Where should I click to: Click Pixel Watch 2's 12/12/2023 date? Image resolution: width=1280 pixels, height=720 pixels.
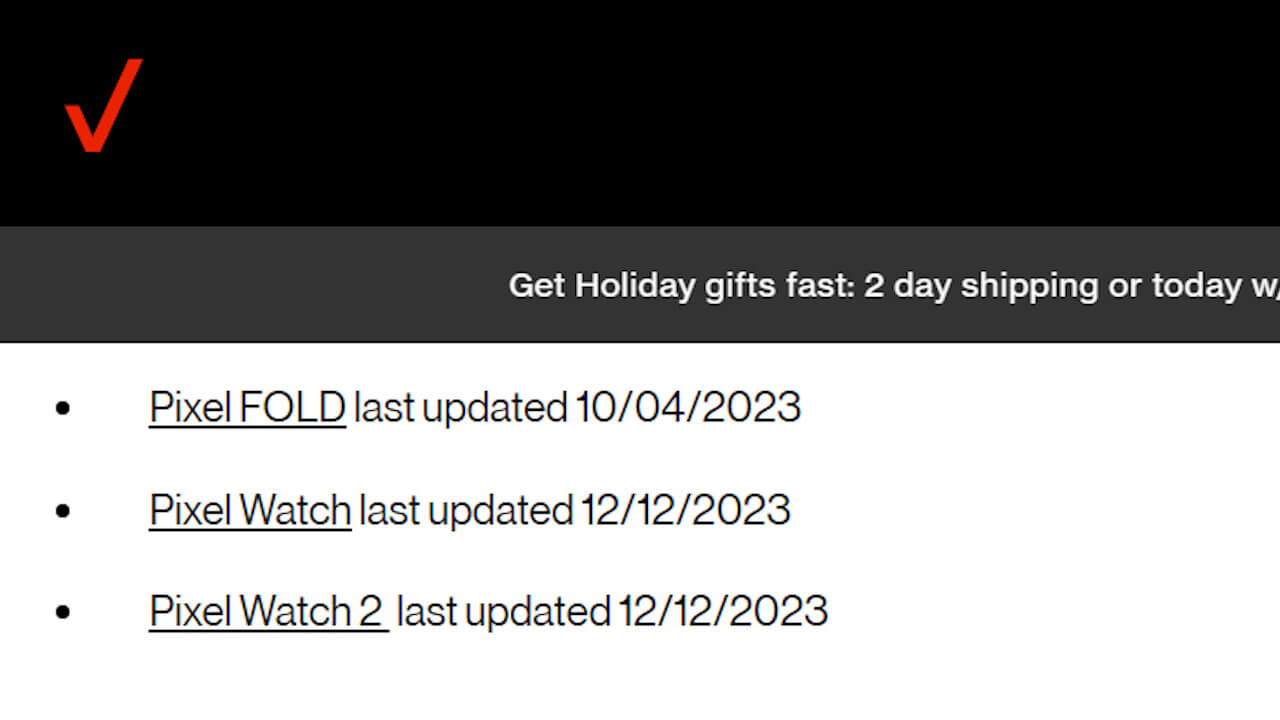tap(723, 612)
